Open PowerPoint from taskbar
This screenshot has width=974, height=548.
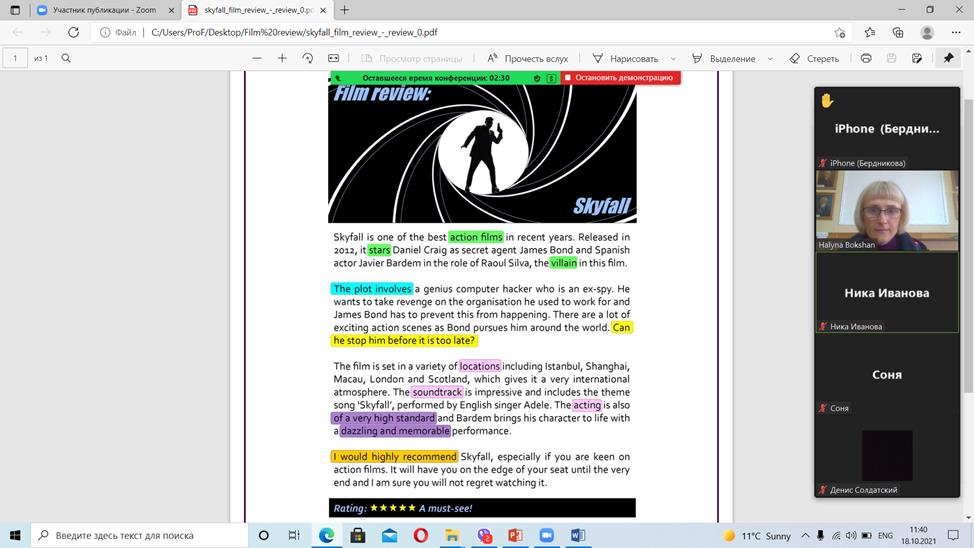[x=516, y=535]
